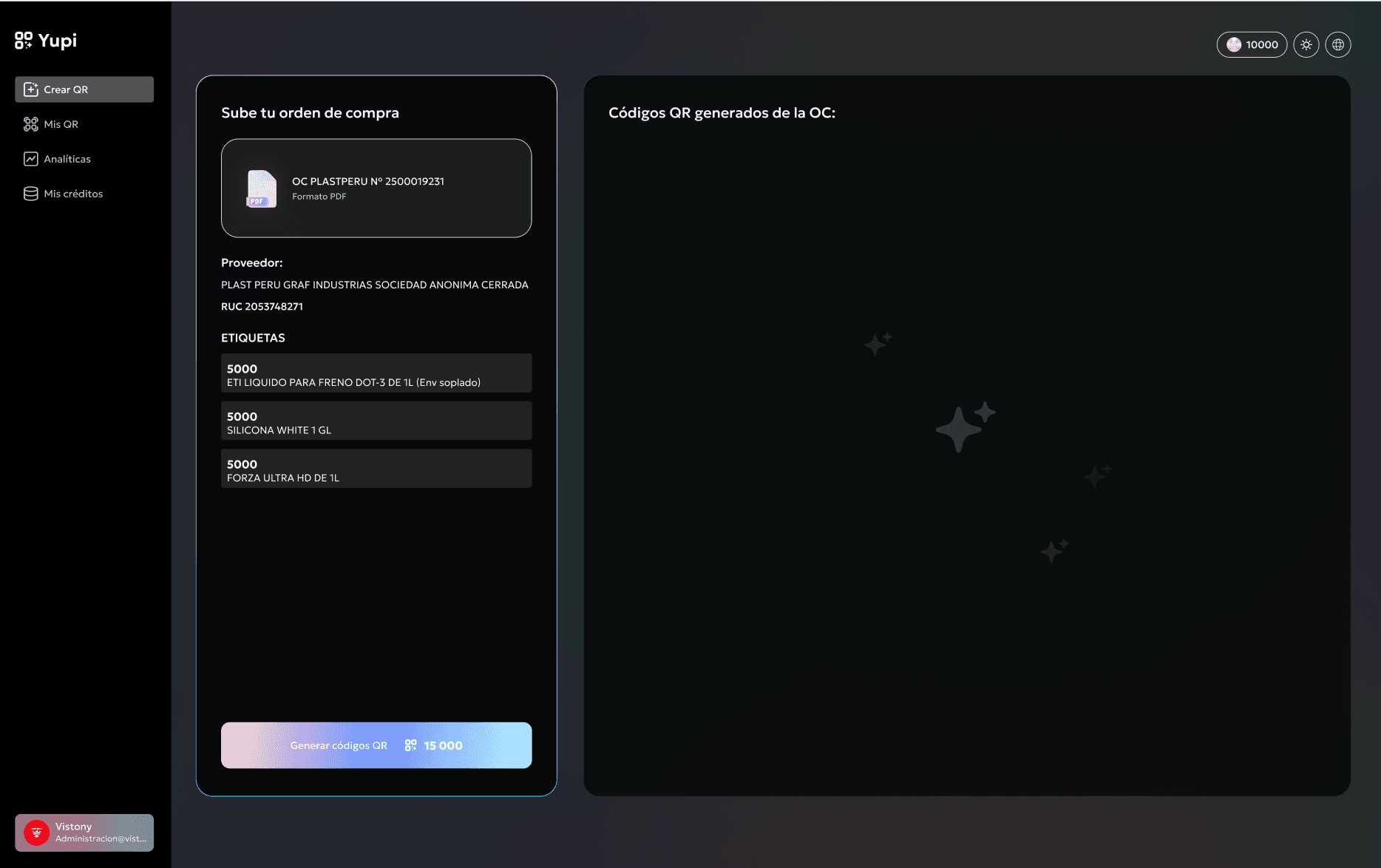This screenshot has width=1381, height=868.
Task: Click the 'Formato PDF' label
Action: (319, 197)
